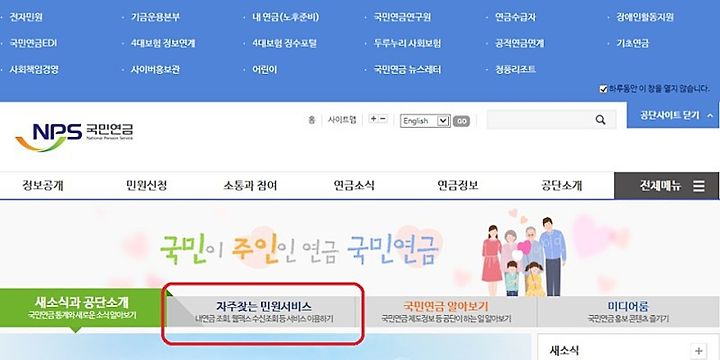Collapse the panel with 공단사이트 닫기
Screen dimensions: 720x360
point(673,115)
